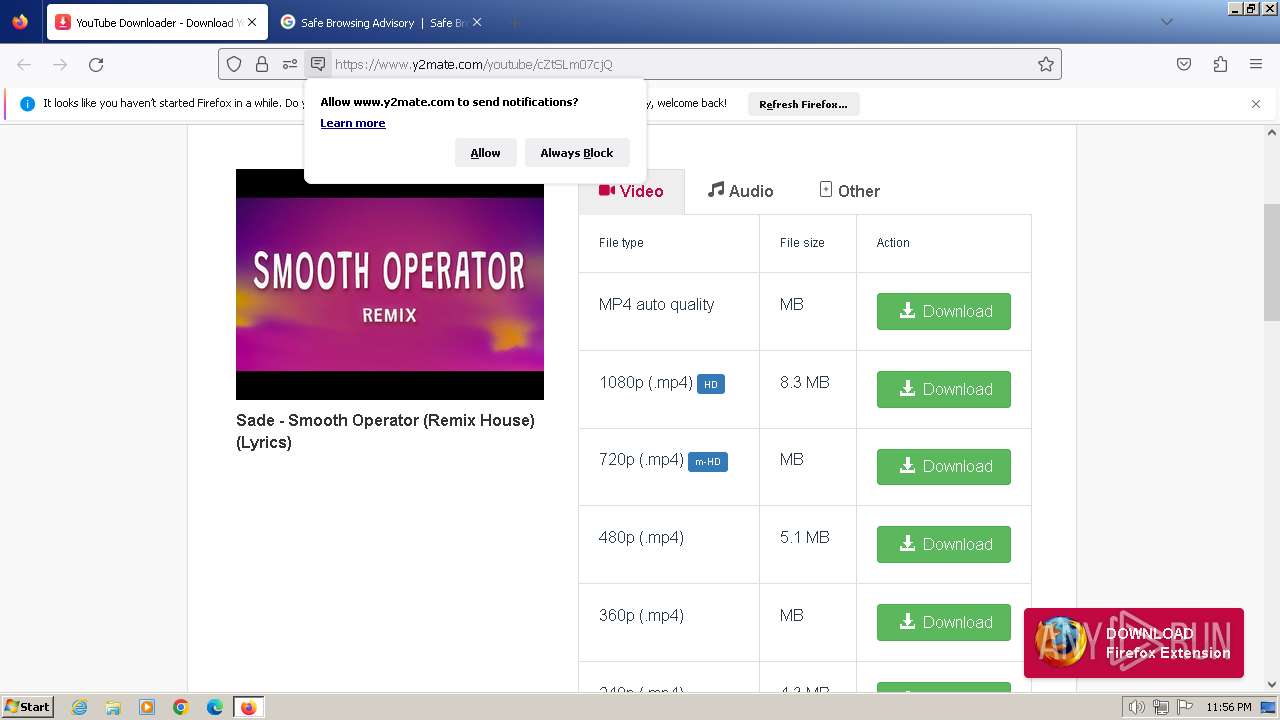
Task: Open Save to Pocket icon
Action: (x=1184, y=64)
